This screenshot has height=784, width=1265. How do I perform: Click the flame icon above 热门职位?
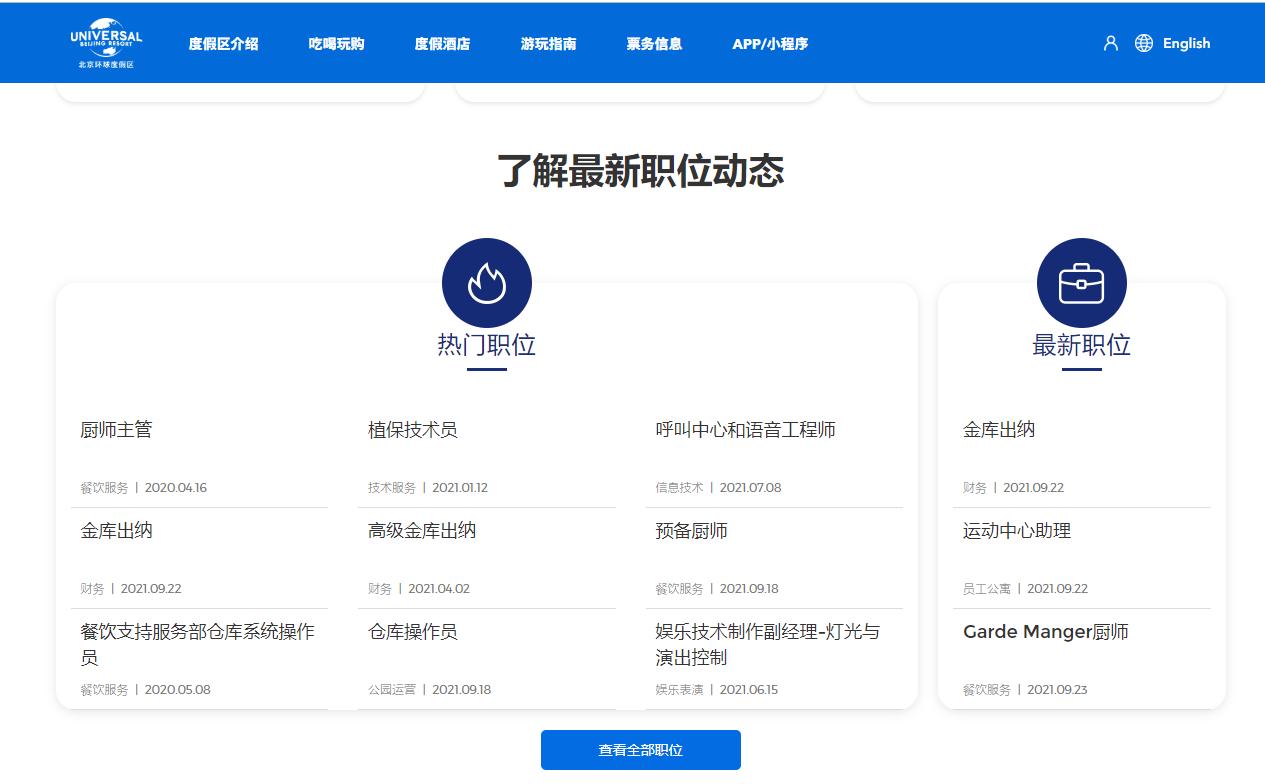487,282
